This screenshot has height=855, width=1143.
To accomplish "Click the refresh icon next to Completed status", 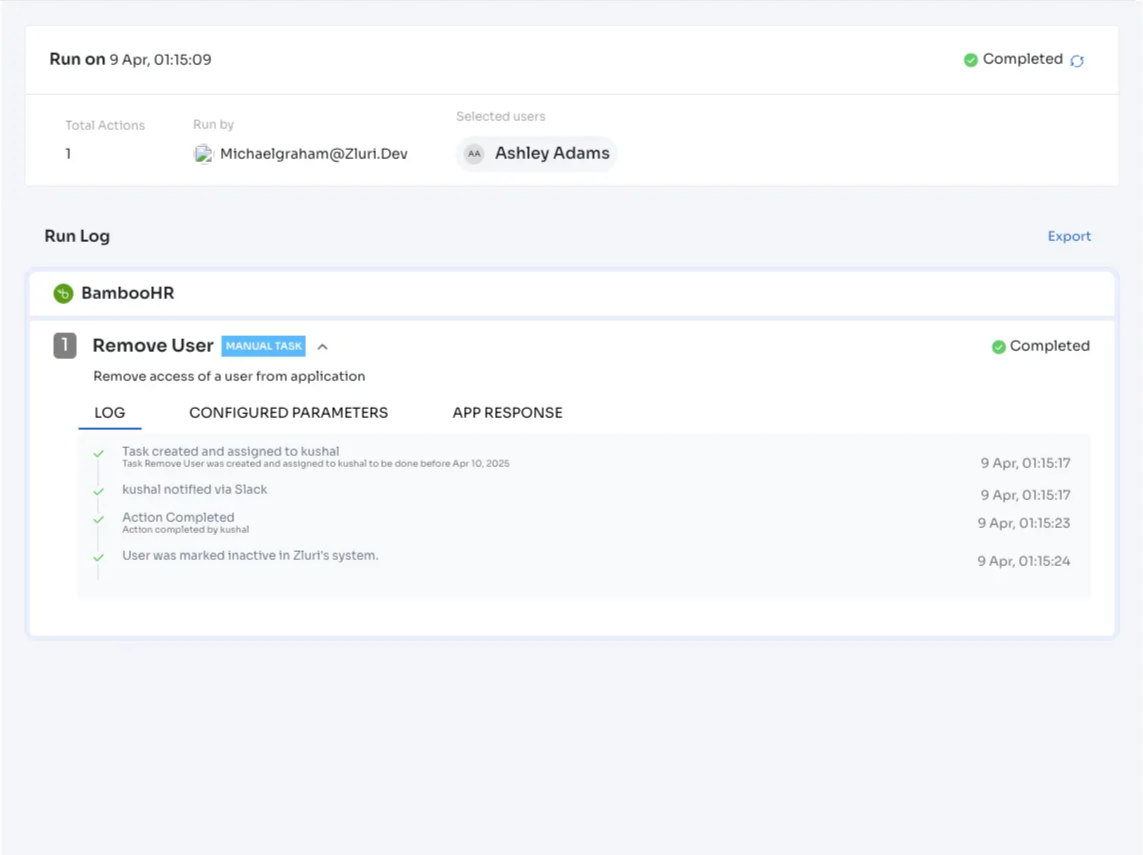I will pos(1077,60).
